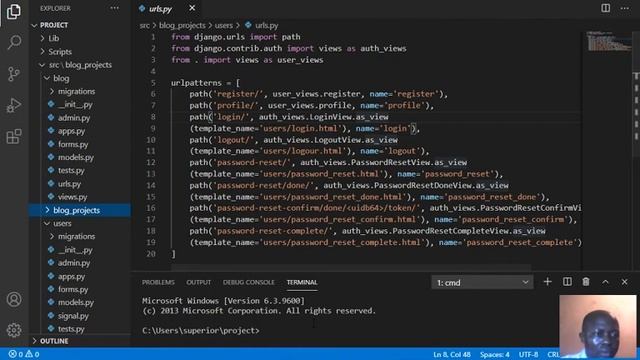Change encoding via UTF-8
Image resolution: width=640 pixels, height=360 pixels.
pos(529,354)
